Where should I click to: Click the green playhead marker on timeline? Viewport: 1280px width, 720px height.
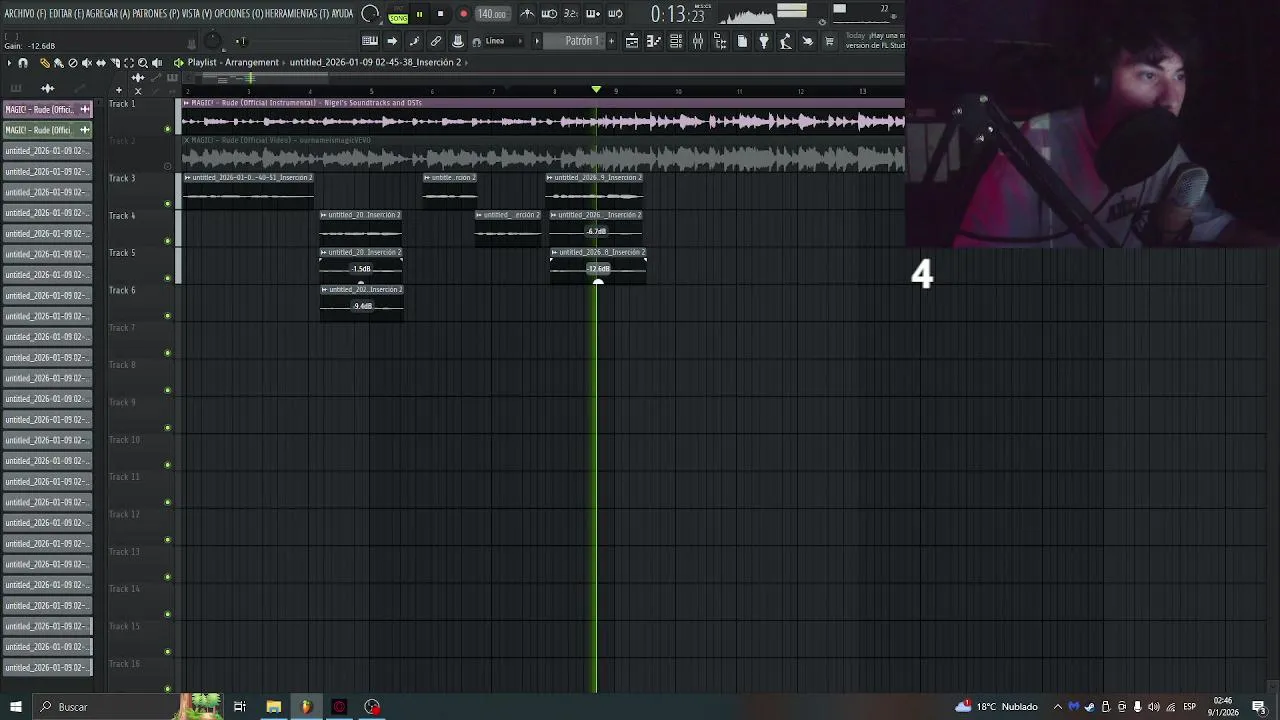click(x=596, y=90)
